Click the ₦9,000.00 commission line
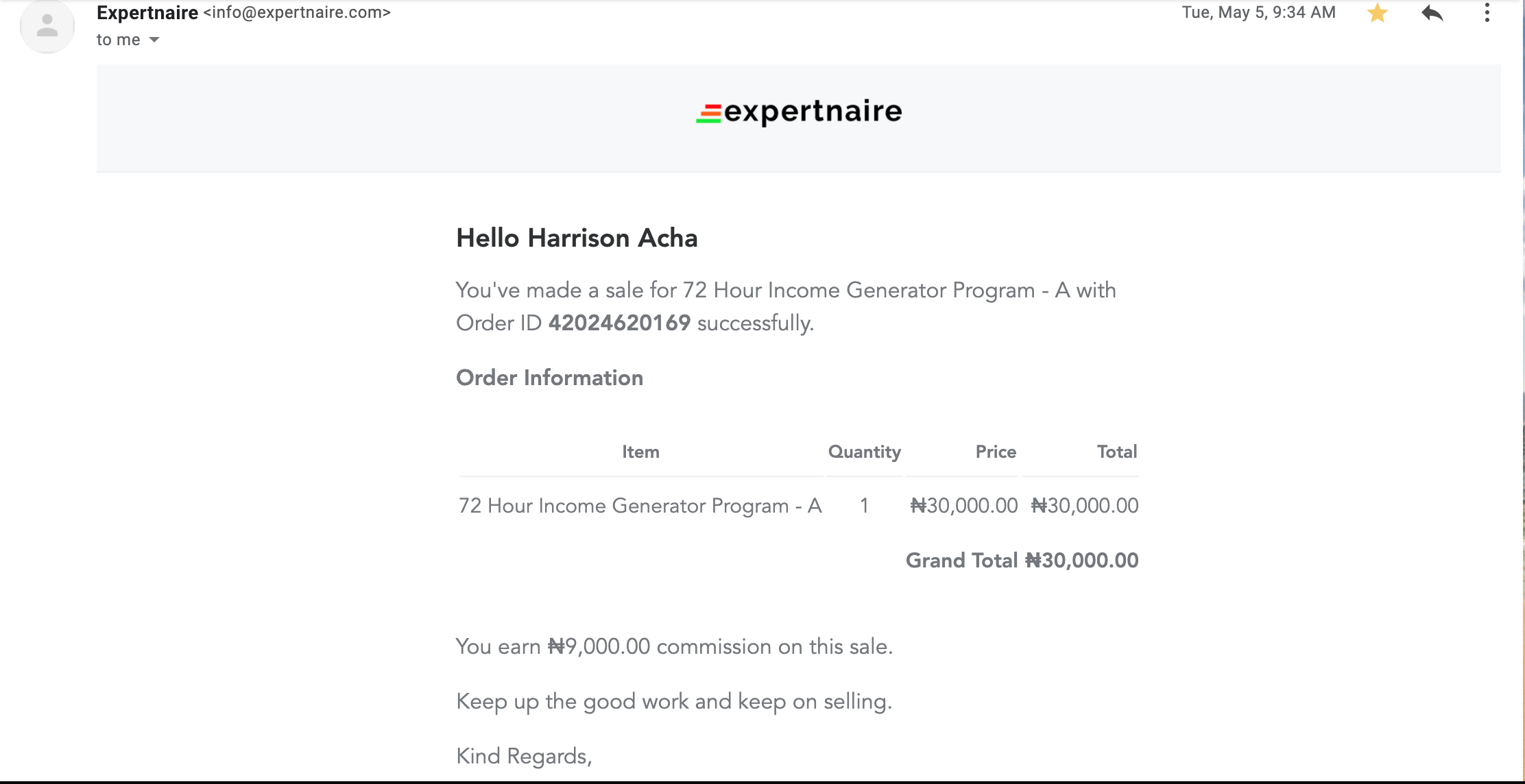The height and width of the screenshot is (784, 1525). tap(674, 646)
